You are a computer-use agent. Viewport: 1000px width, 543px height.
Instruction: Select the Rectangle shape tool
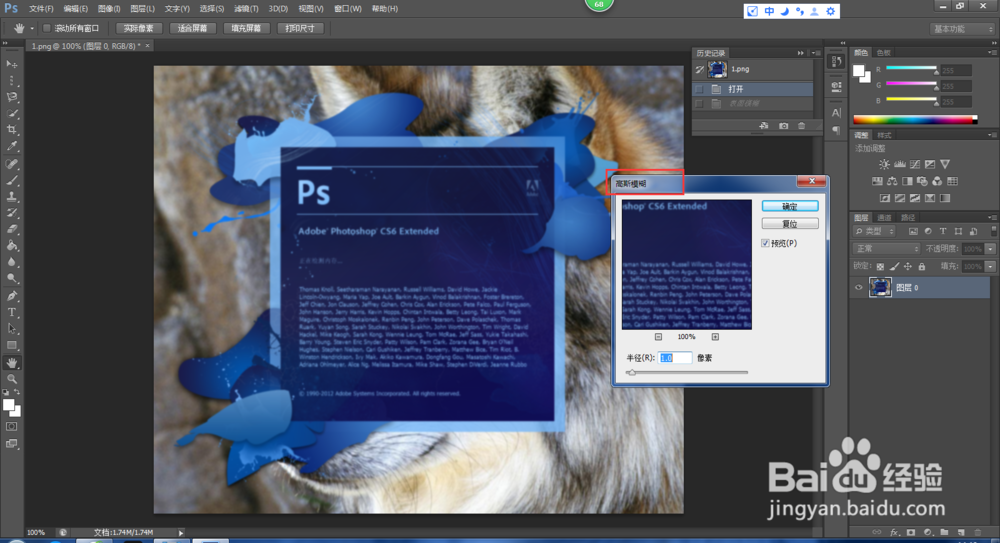[12, 345]
